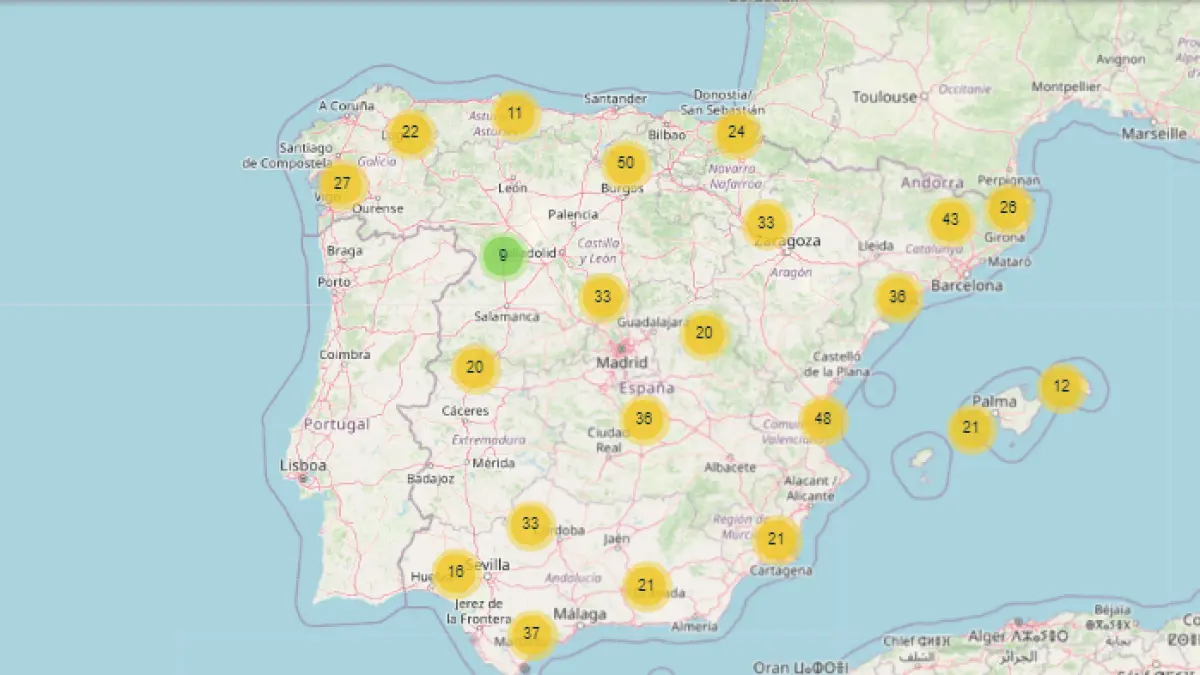Open the cluster marker west of Sevilla
This screenshot has height=675, width=1200.
point(456,573)
